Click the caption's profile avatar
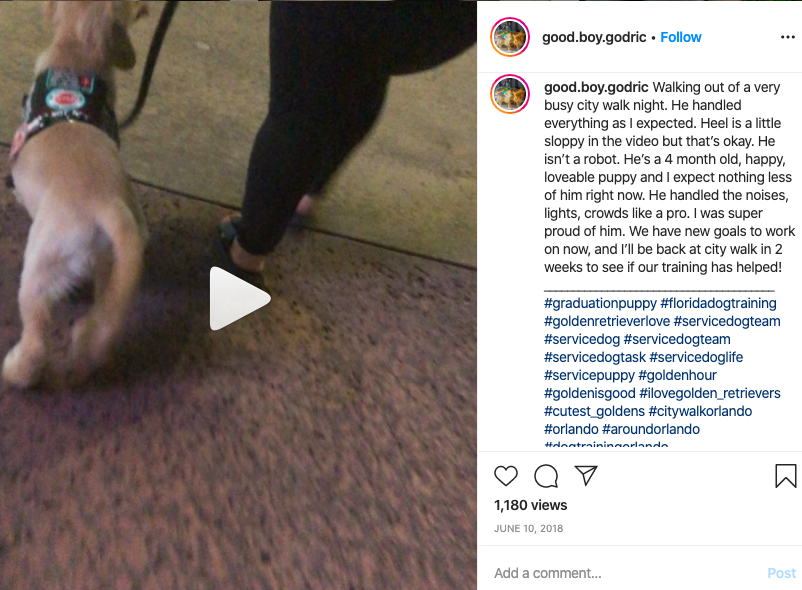802x590 pixels. [509, 94]
